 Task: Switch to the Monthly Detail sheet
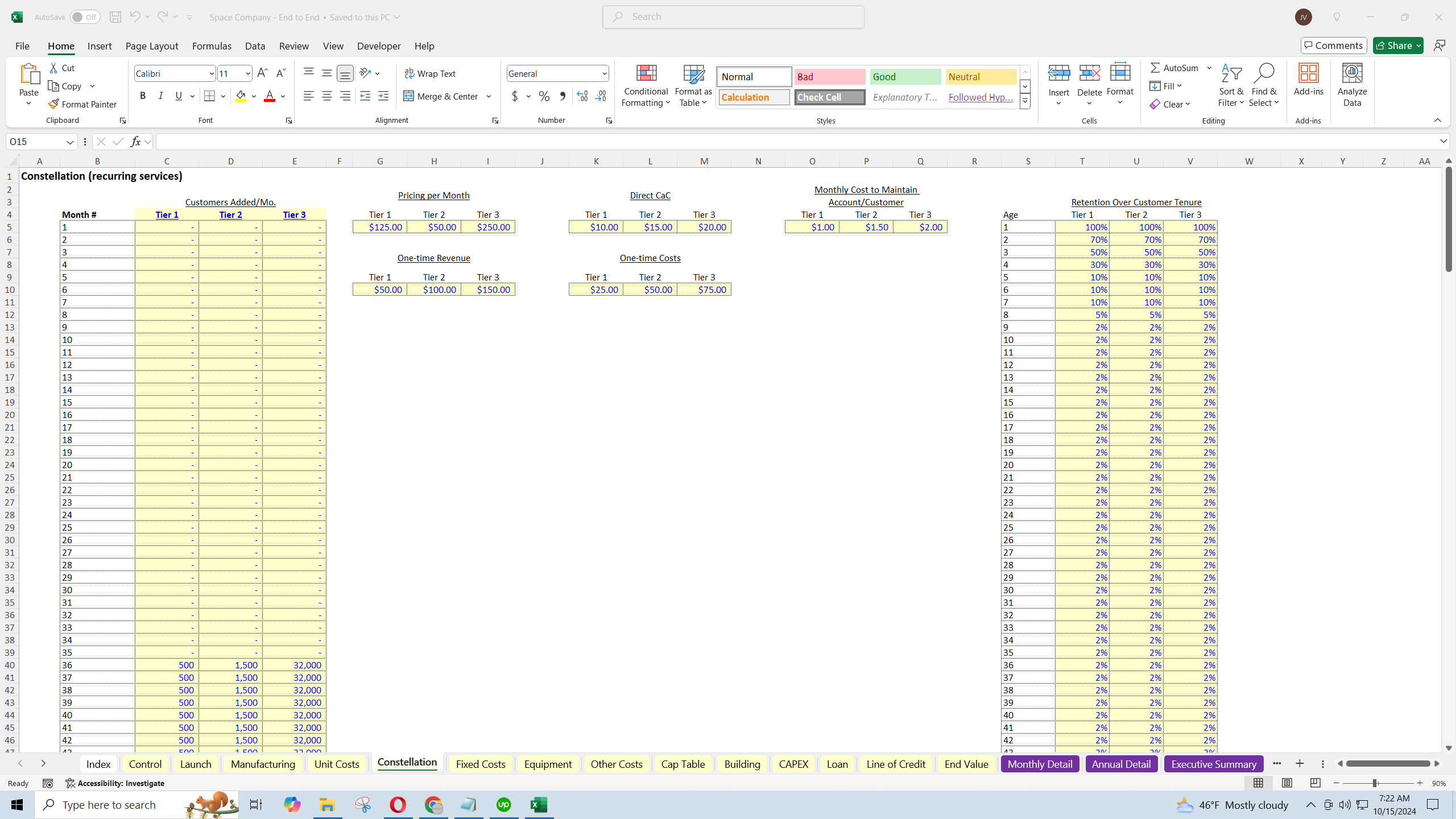click(x=1040, y=764)
